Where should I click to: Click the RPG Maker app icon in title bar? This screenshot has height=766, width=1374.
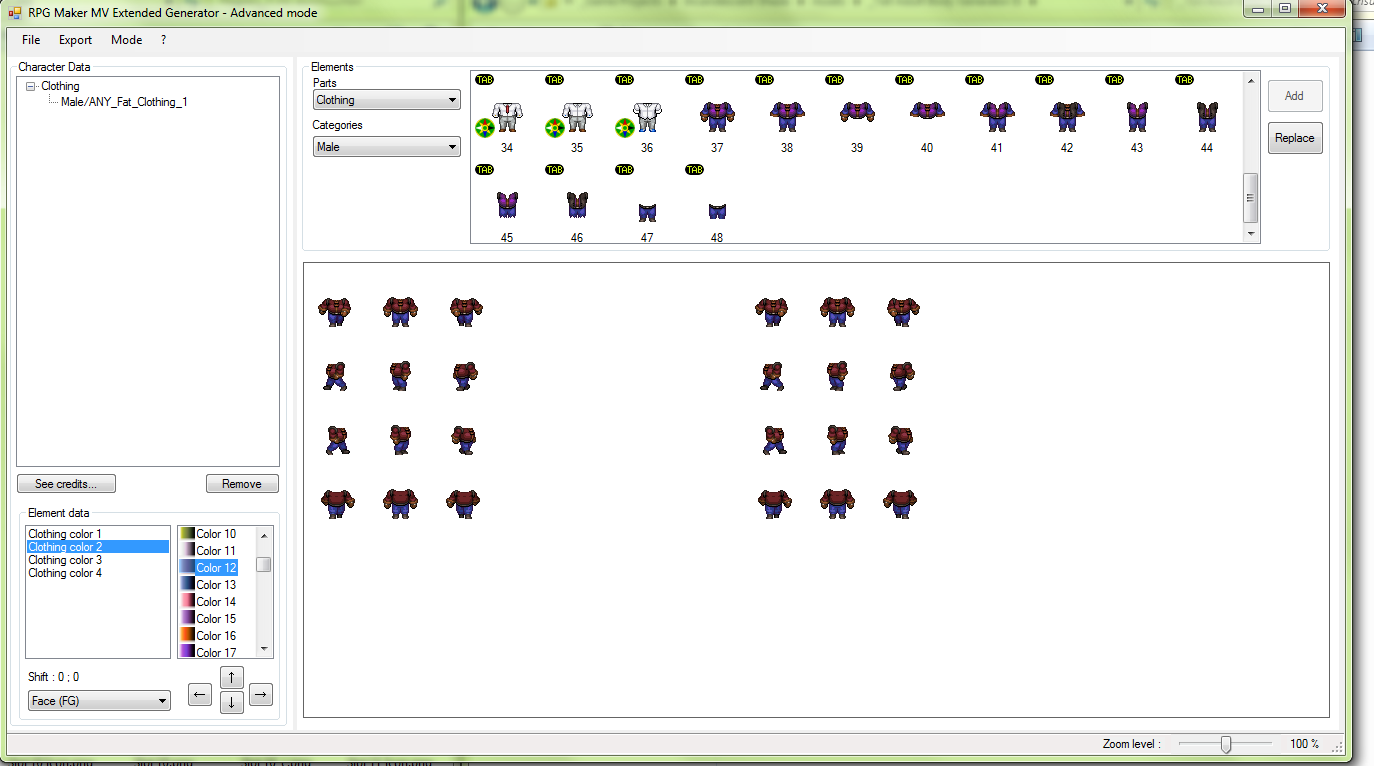pyautogui.click(x=16, y=13)
